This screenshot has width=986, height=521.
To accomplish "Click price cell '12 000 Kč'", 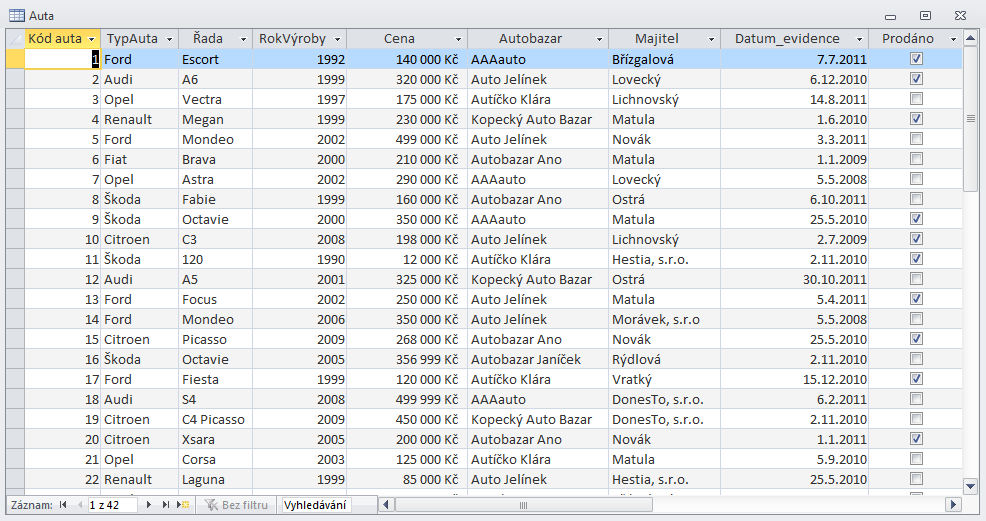I will pos(407,259).
